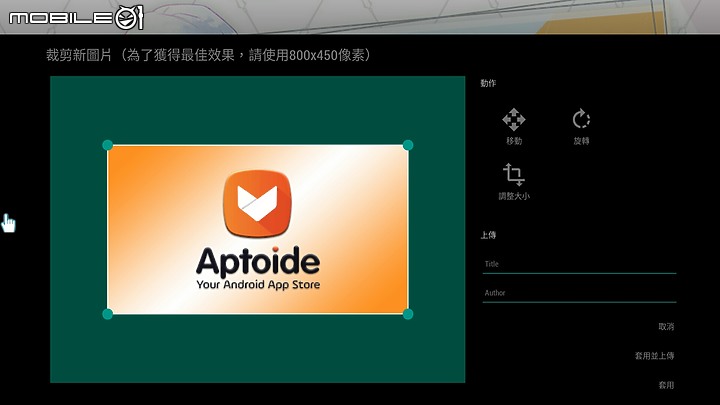Click the Author input field
Image resolution: width=720 pixels, height=405 pixels.
coord(579,293)
